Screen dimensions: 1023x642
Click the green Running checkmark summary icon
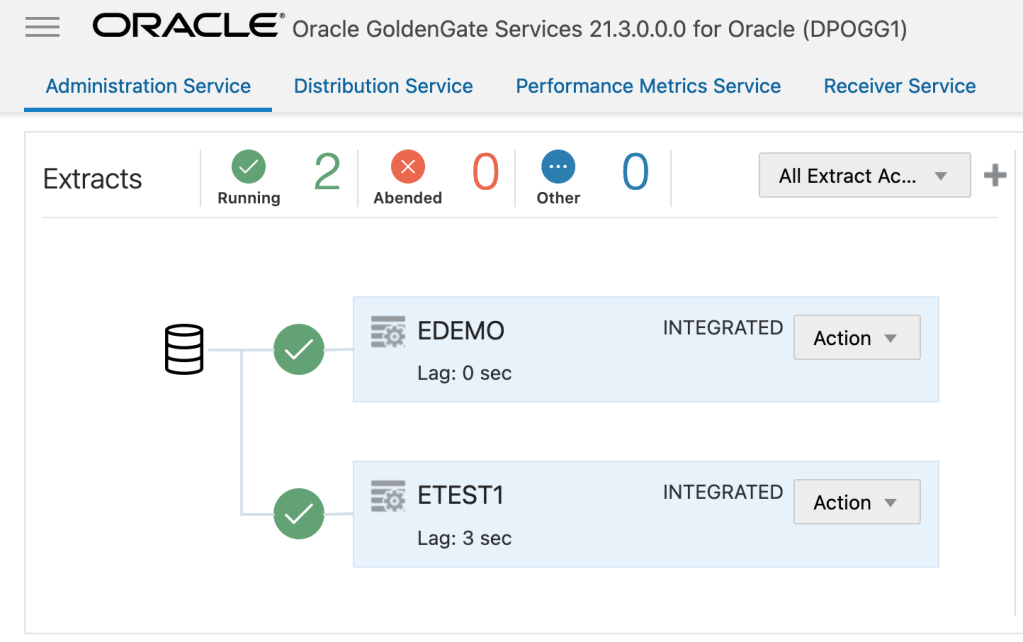(248, 165)
